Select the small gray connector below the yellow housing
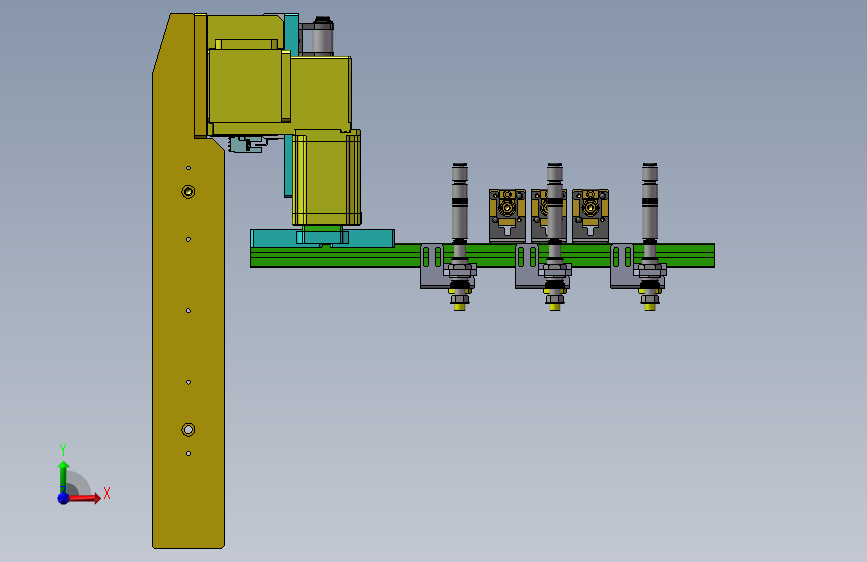This screenshot has height=562, width=867. coord(247,144)
